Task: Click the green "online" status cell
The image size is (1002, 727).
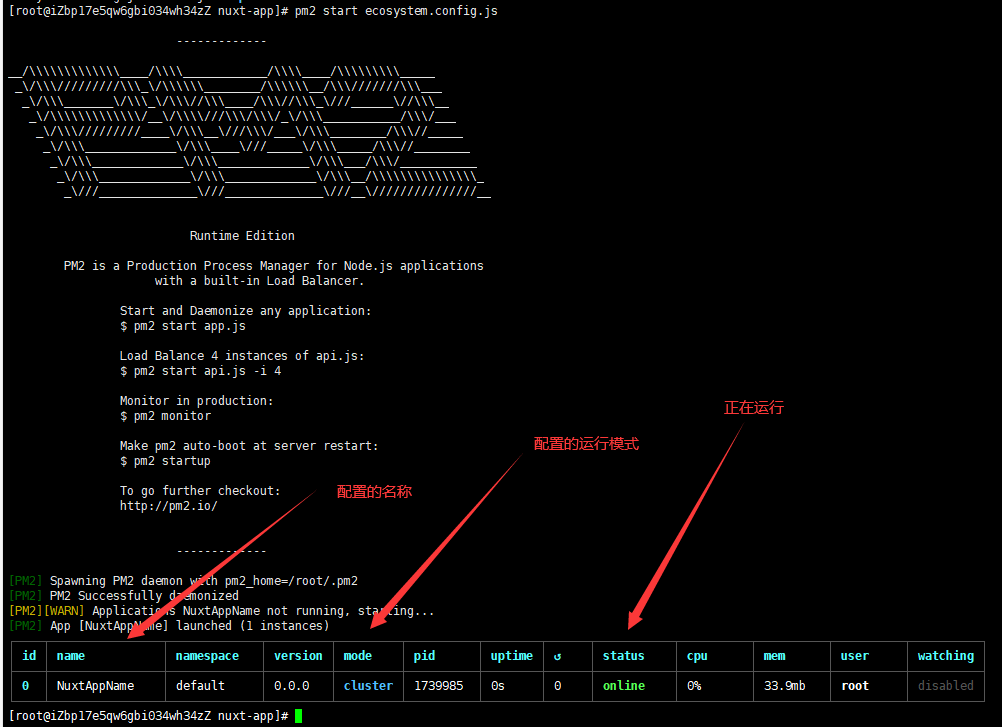Action: click(623, 686)
